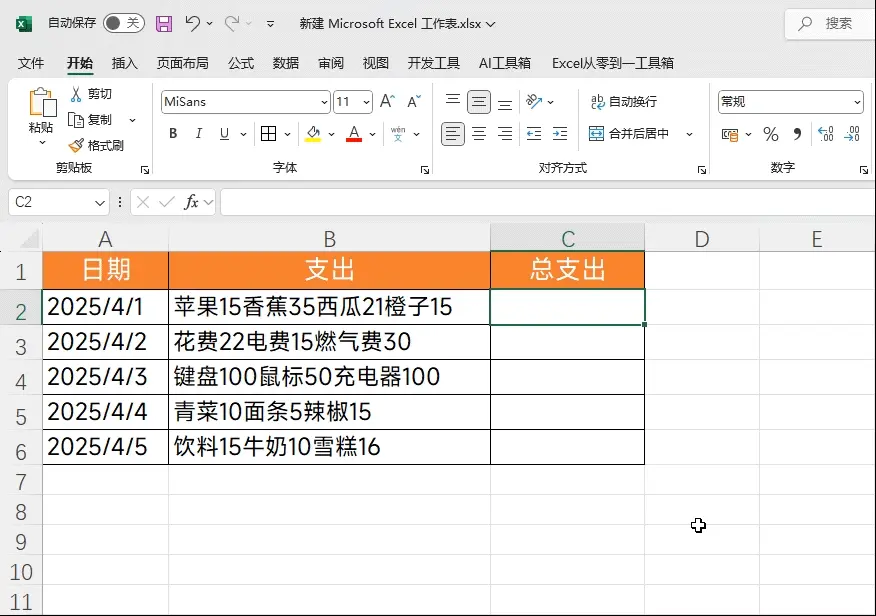
Task: Increase font size with larger A icon
Action: click(x=388, y=102)
